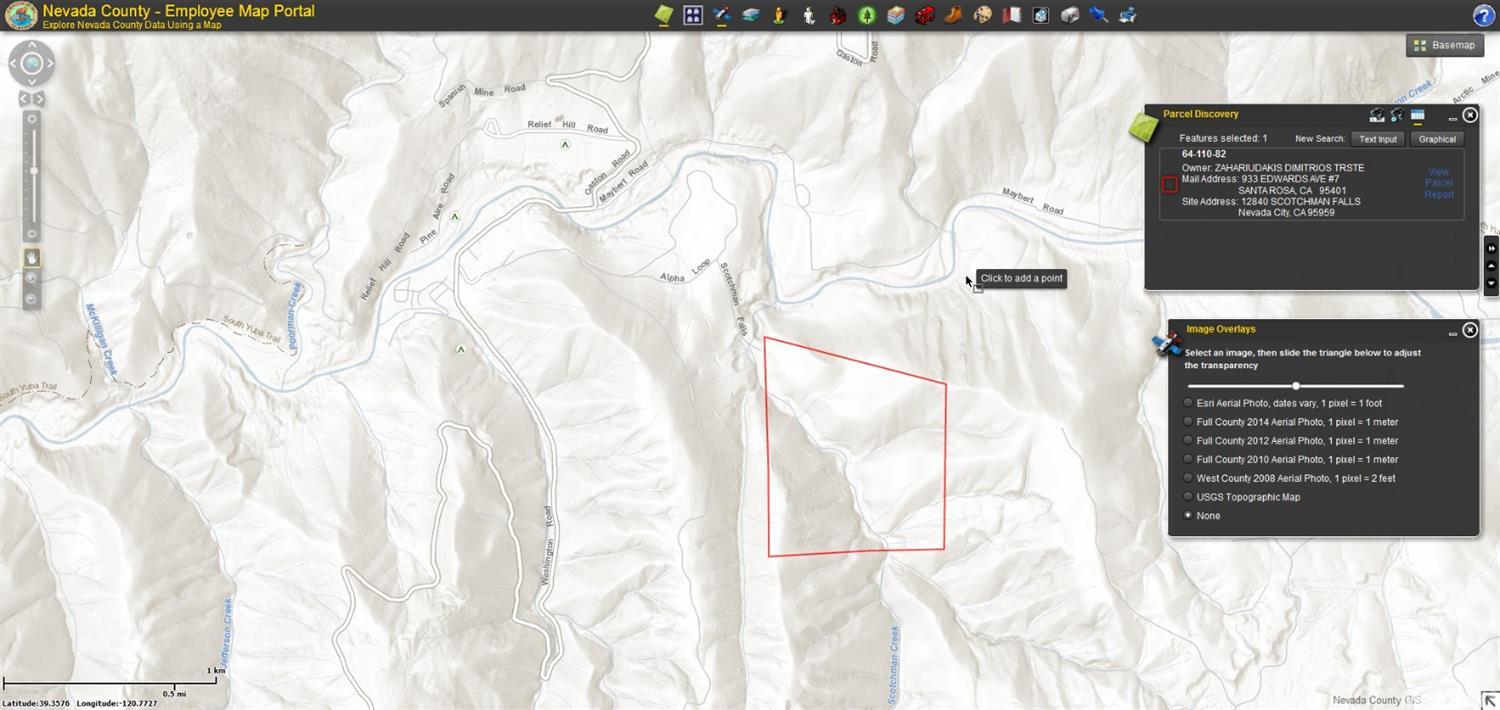Click the vertical zoom level slider handle
The width and height of the screenshot is (1500, 710).
click(32, 171)
